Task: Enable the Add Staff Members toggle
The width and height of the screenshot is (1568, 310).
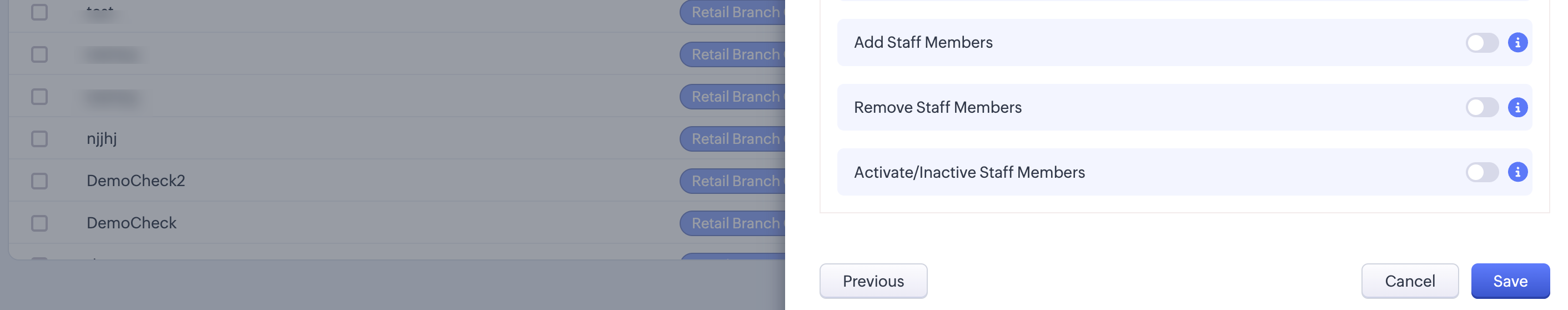Action: 1481,43
